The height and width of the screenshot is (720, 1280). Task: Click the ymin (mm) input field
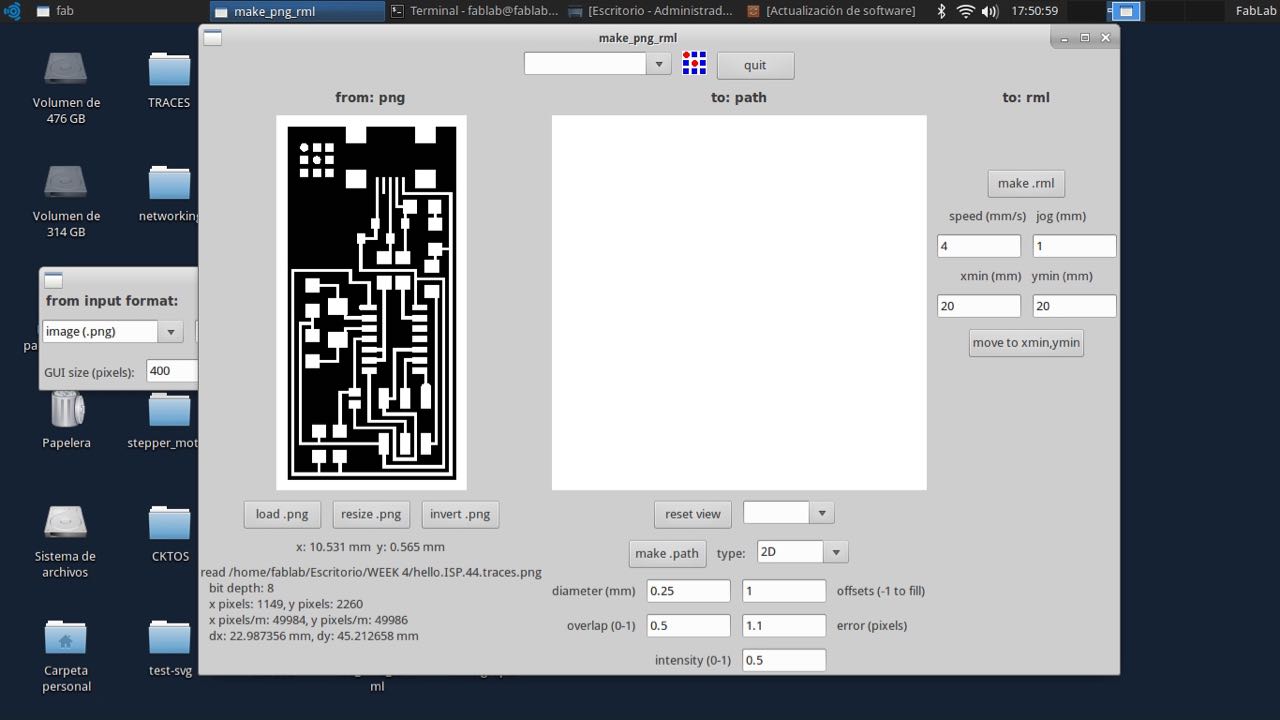click(x=1074, y=306)
